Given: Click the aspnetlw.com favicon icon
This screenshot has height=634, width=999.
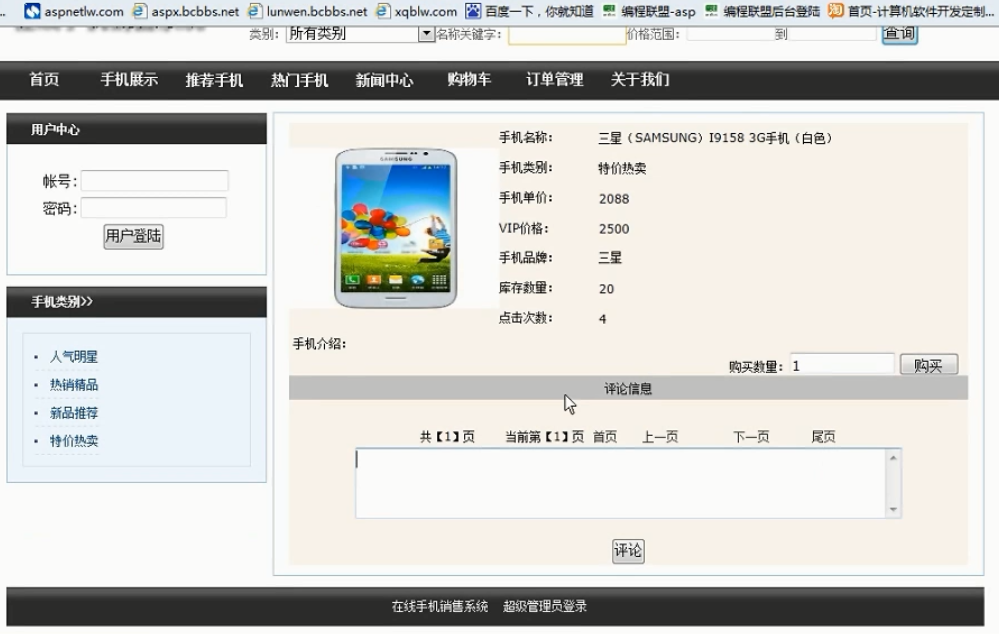Looking at the screenshot, I should tap(32, 11).
